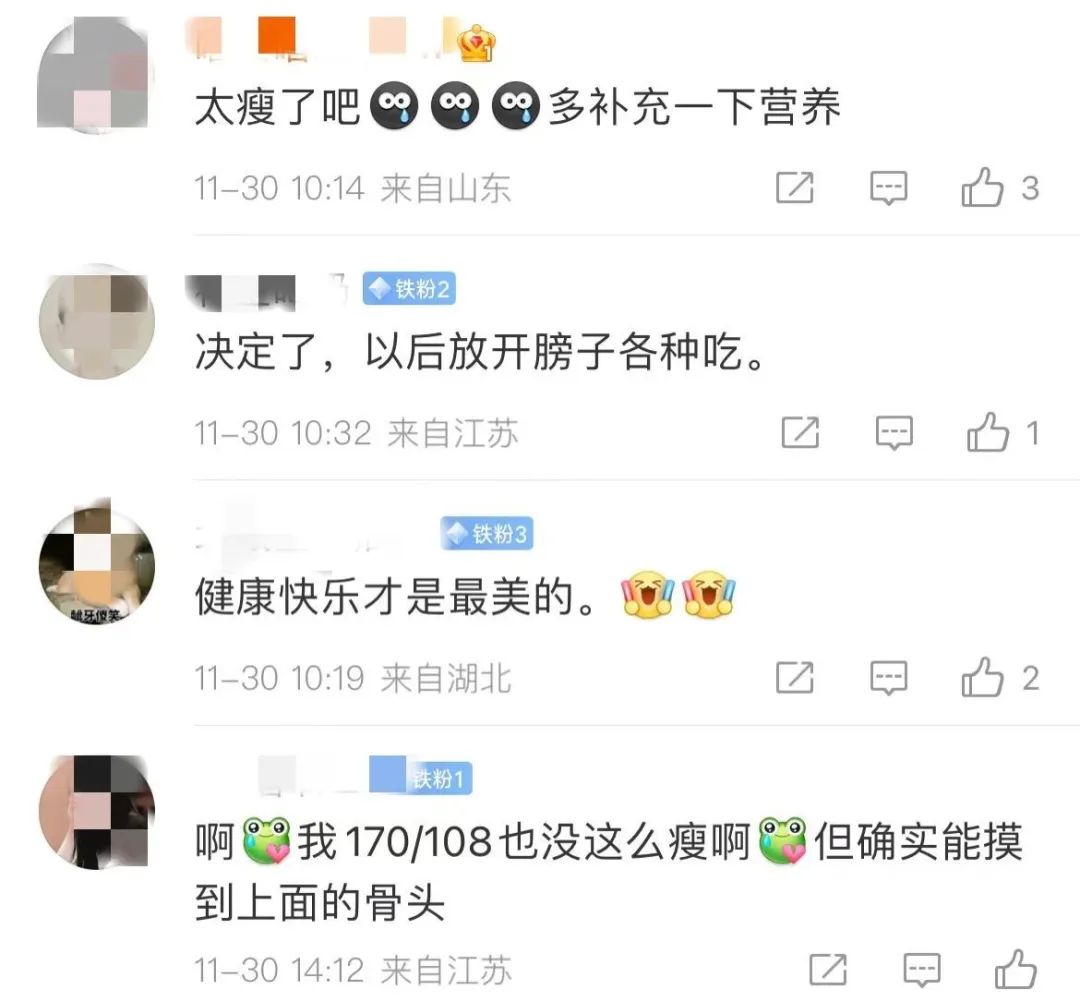
Task: Tap the 铁粉3 fan badge
Action: (487, 533)
